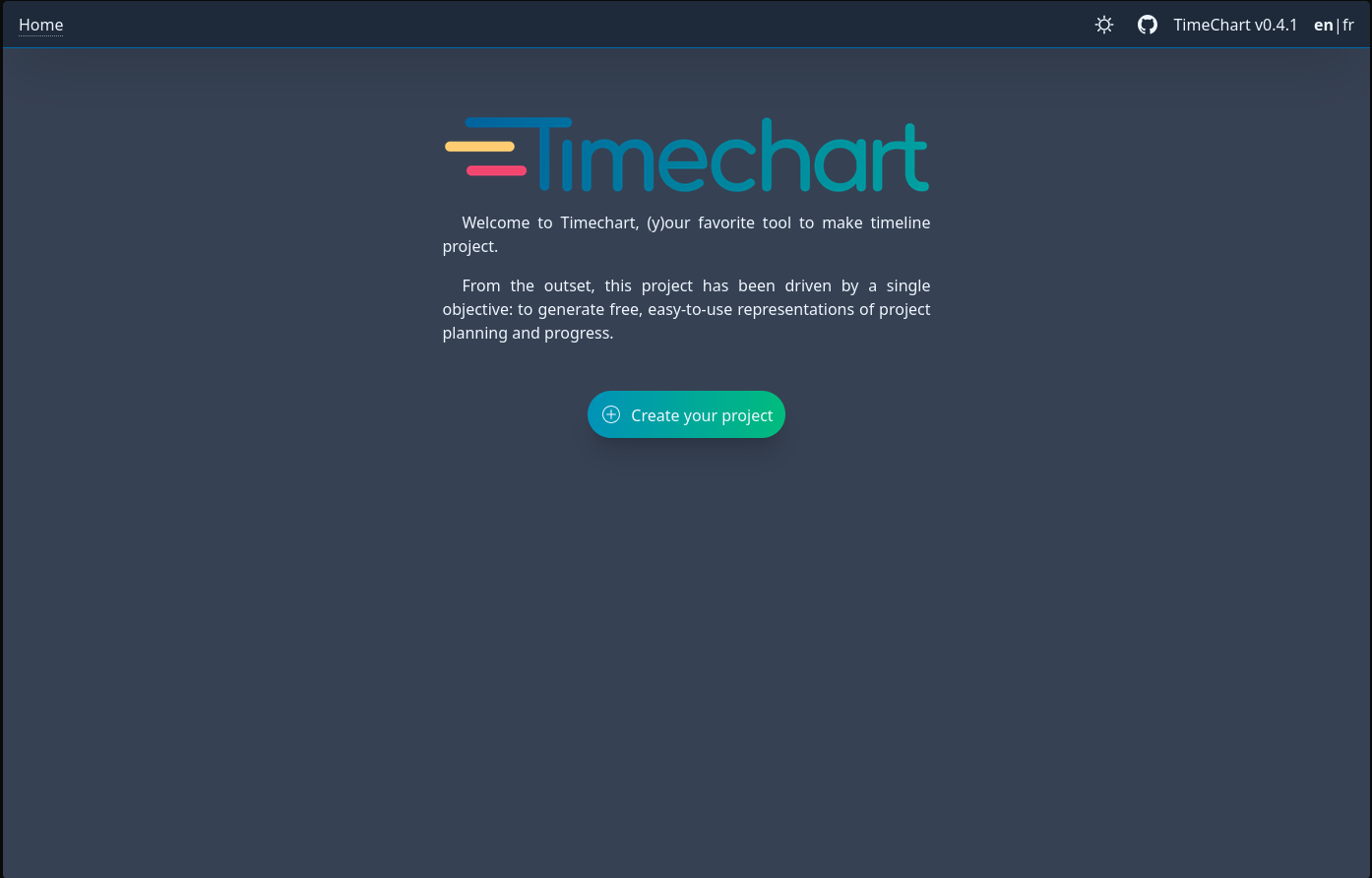Click the Create your project button
This screenshot has height=878, width=1372.
point(686,414)
